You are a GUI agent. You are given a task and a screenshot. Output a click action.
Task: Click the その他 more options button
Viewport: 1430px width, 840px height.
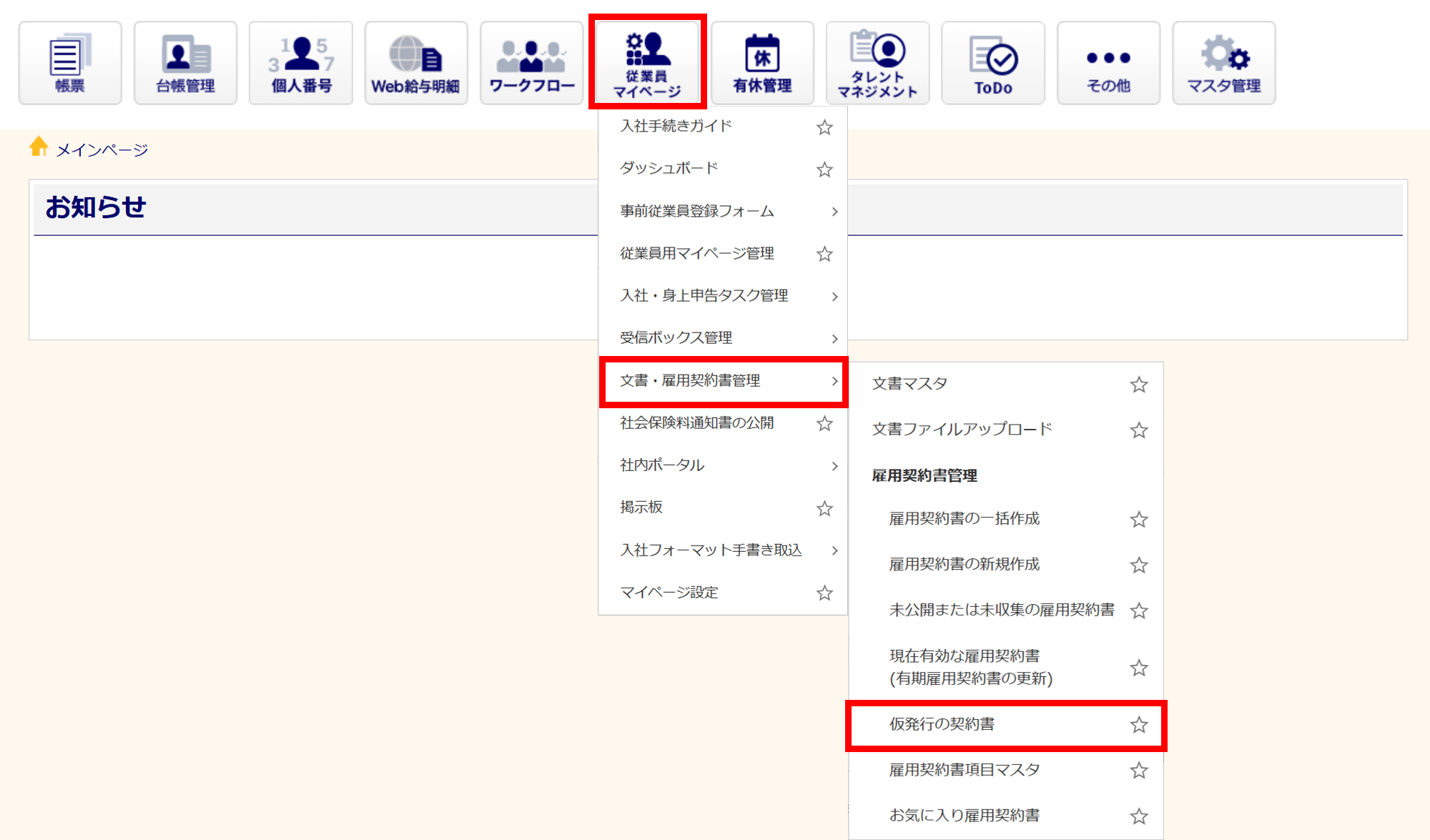pyautogui.click(x=1108, y=63)
